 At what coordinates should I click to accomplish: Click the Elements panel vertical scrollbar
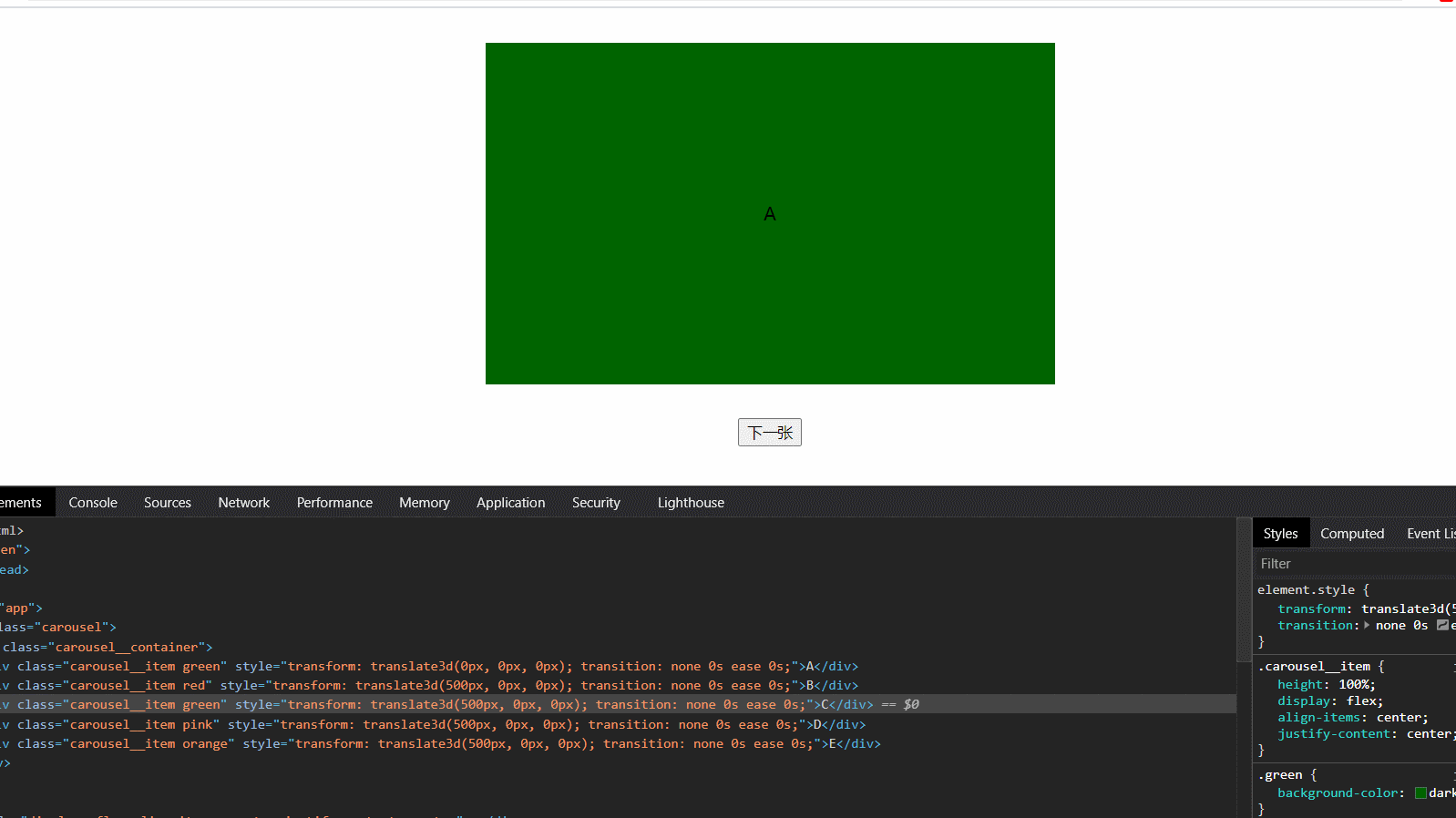[x=1244, y=590]
